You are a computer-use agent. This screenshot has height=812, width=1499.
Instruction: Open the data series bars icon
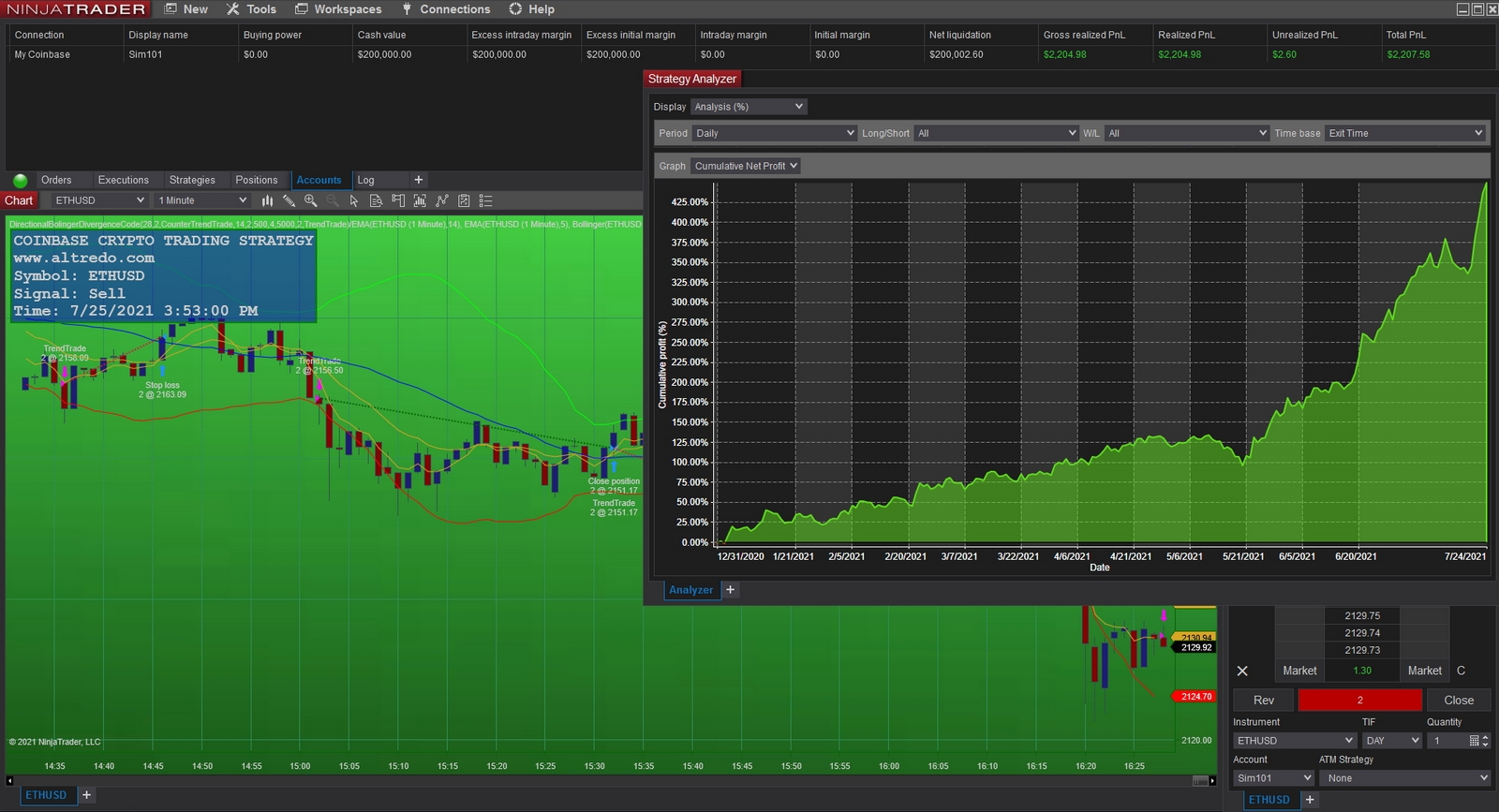[420, 200]
